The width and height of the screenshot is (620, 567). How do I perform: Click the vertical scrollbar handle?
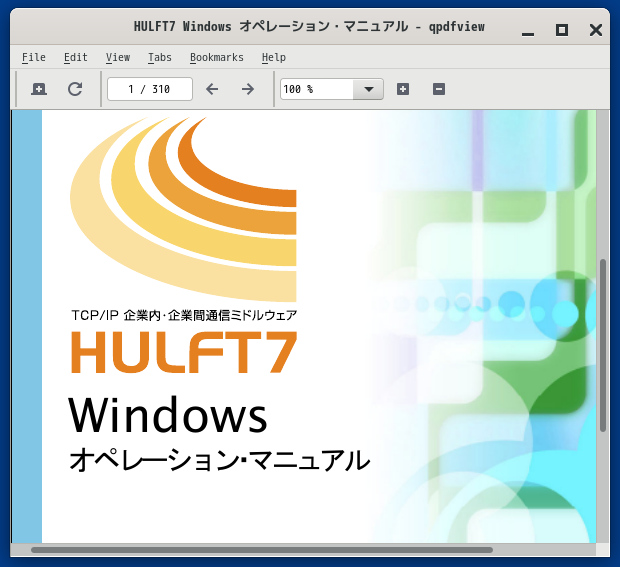(603, 345)
